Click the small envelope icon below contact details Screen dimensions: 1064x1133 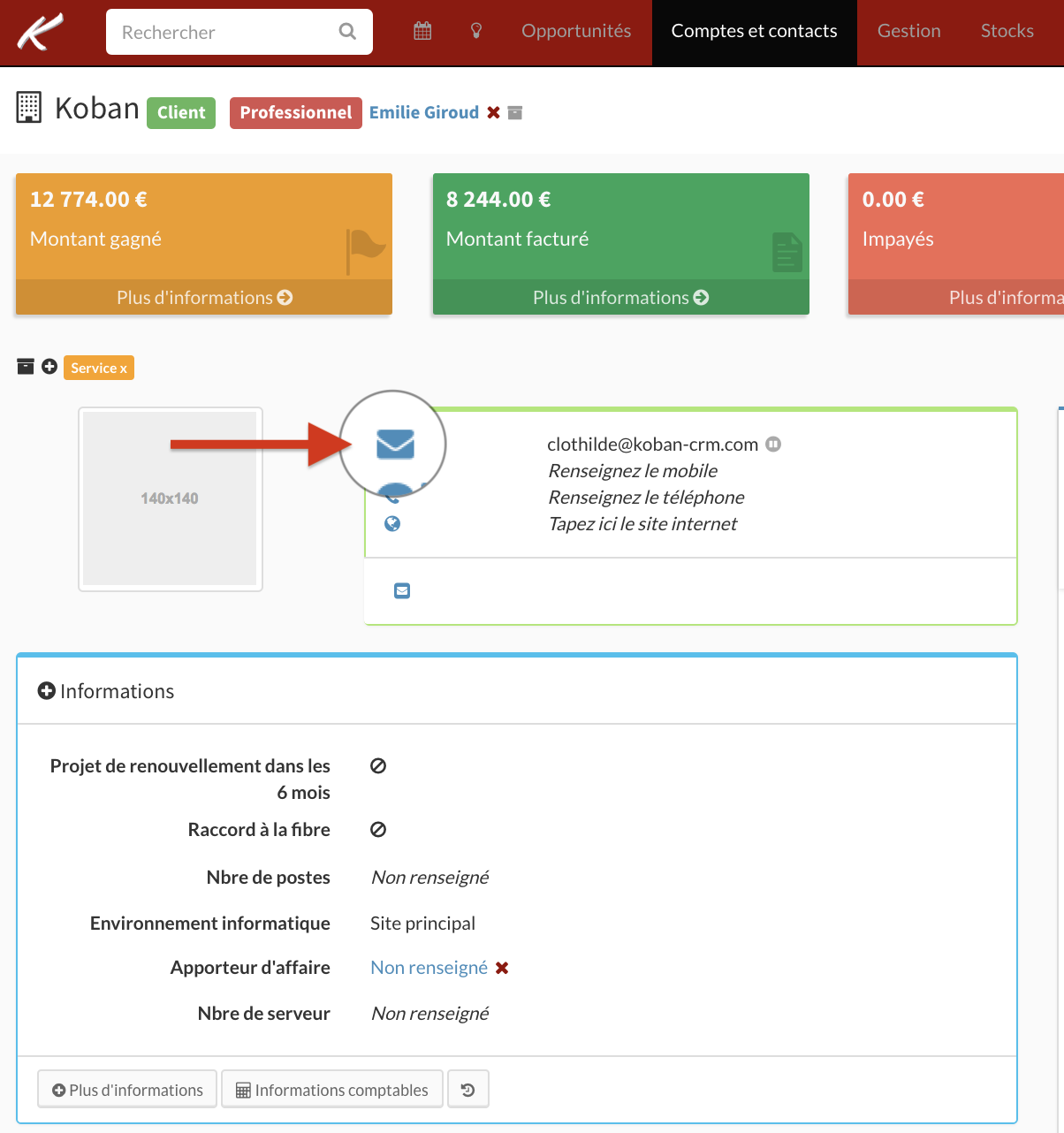402,590
